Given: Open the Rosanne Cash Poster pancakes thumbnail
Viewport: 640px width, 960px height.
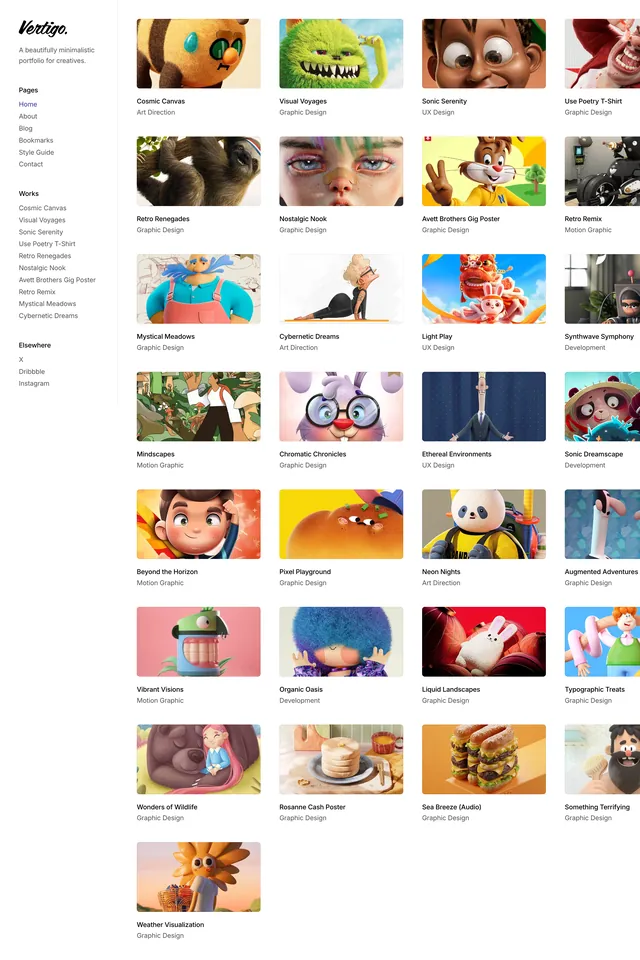Looking at the screenshot, I should coord(341,759).
